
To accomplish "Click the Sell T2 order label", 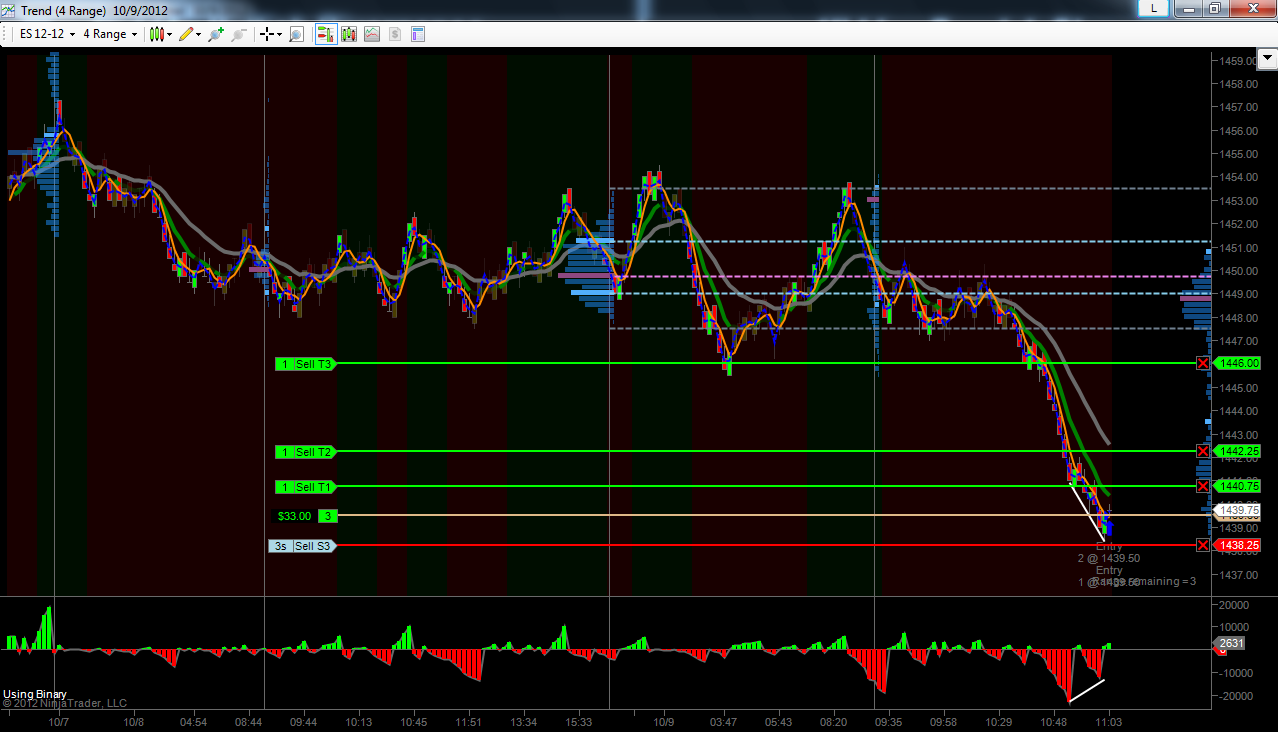I will [x=314, y=452].
